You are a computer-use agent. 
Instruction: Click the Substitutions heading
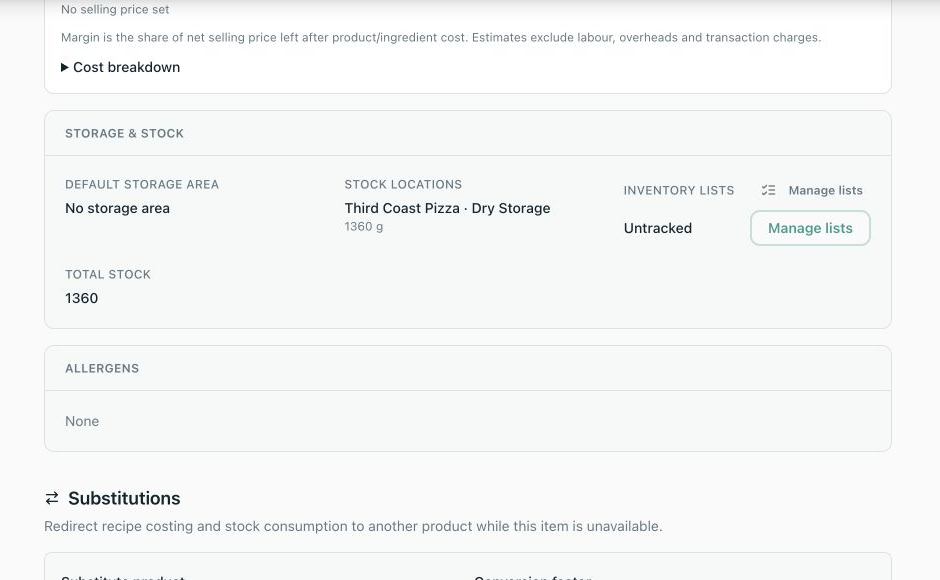click(124, 498)
